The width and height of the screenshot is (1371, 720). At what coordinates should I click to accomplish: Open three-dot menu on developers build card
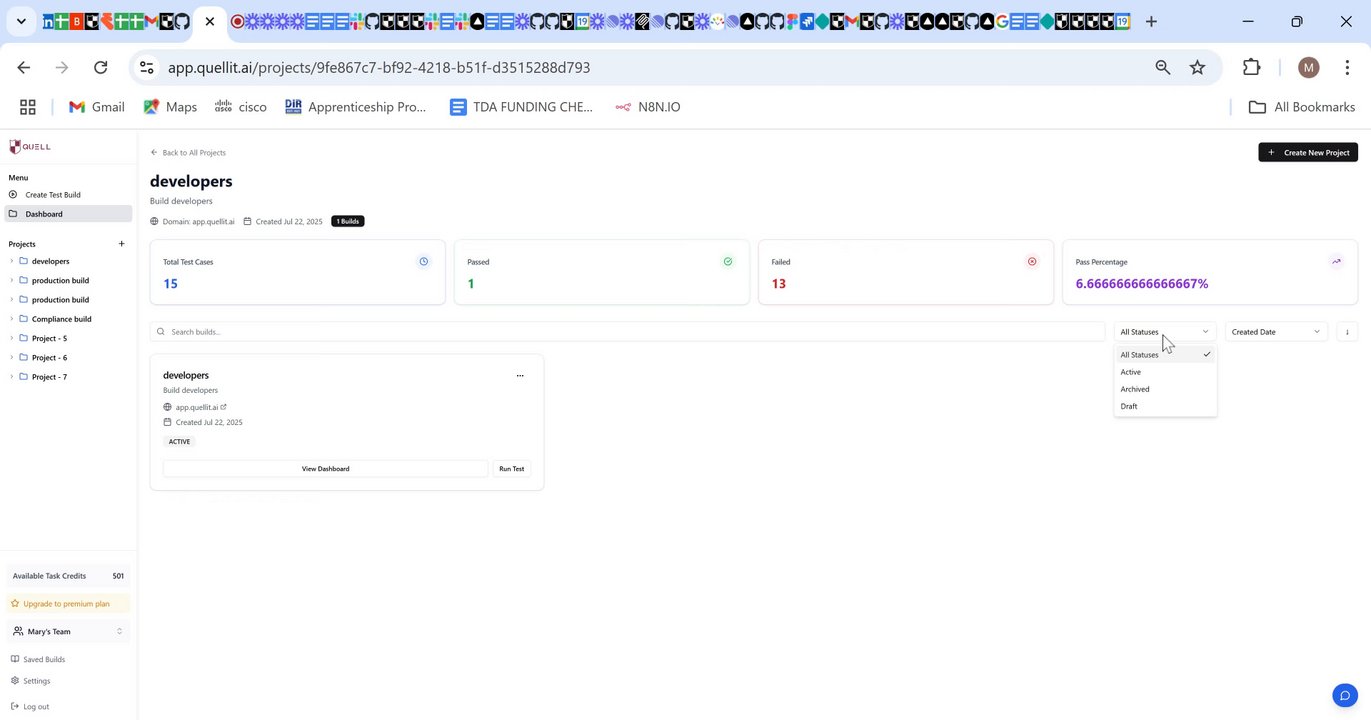[520, 376]
